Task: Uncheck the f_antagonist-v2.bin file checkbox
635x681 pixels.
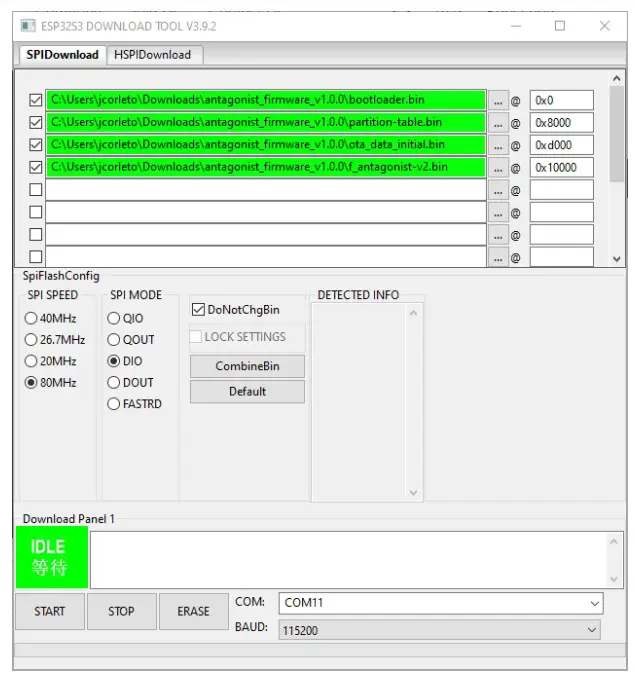Action: point(36,167)
